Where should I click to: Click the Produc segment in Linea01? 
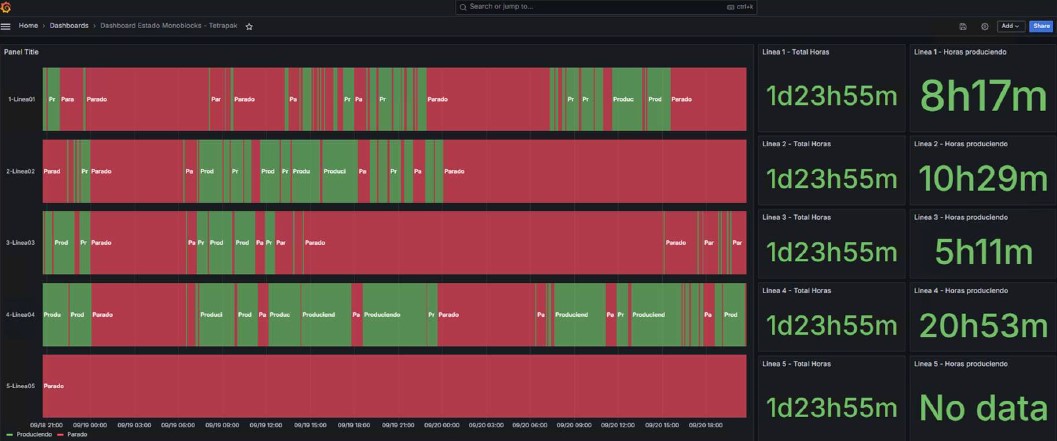click(x=627, y=99)
